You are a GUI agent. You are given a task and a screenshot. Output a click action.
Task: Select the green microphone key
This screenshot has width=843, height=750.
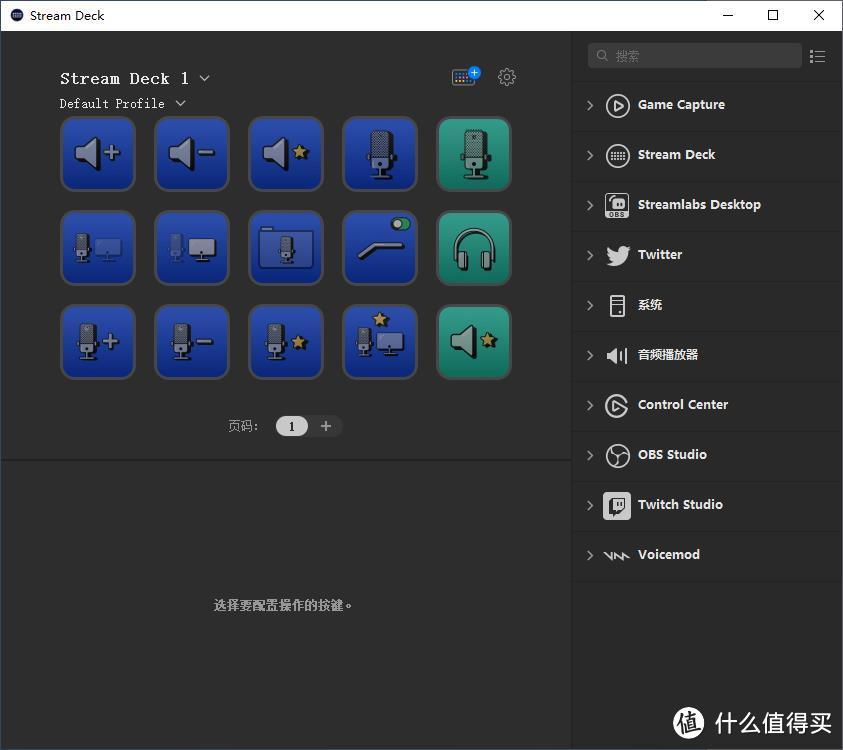474,154
